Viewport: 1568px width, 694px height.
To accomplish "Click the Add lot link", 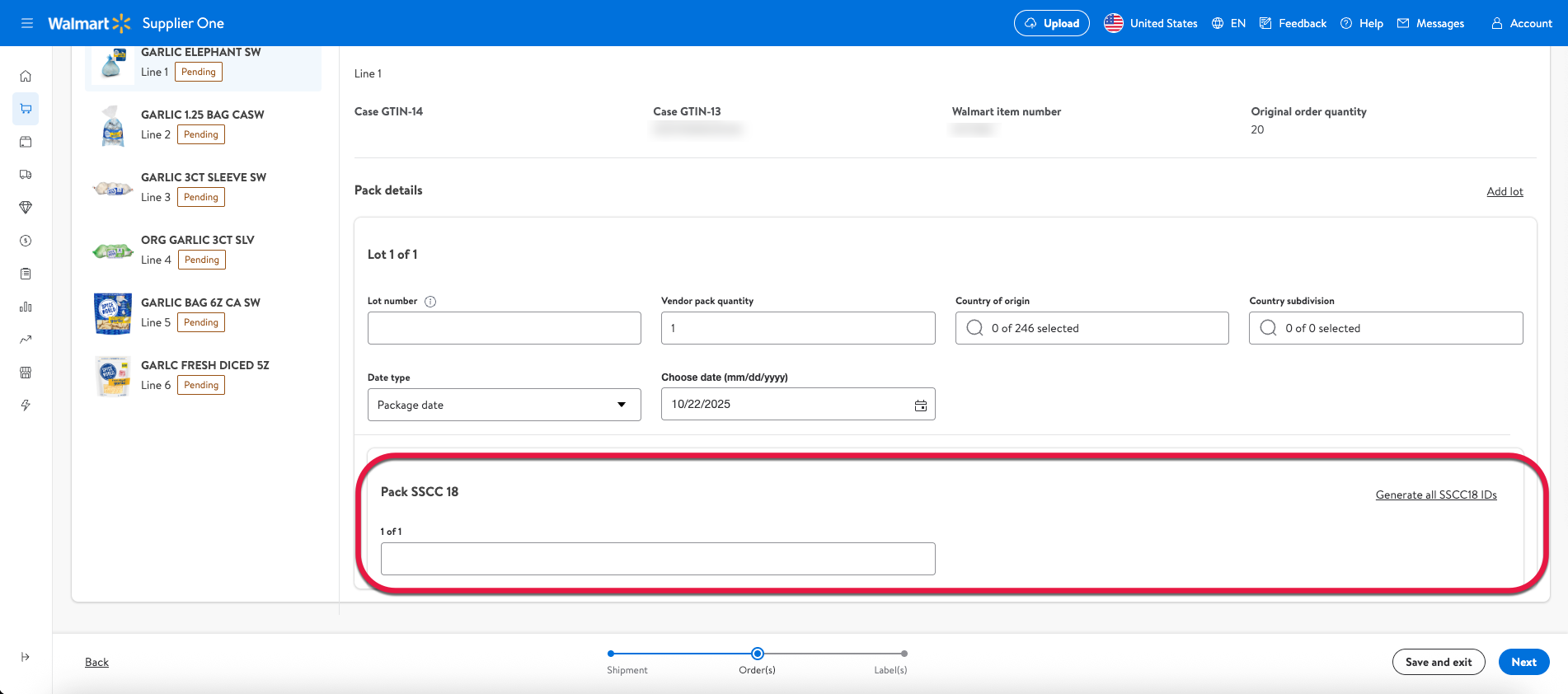I will click(x=1504, y=191).
